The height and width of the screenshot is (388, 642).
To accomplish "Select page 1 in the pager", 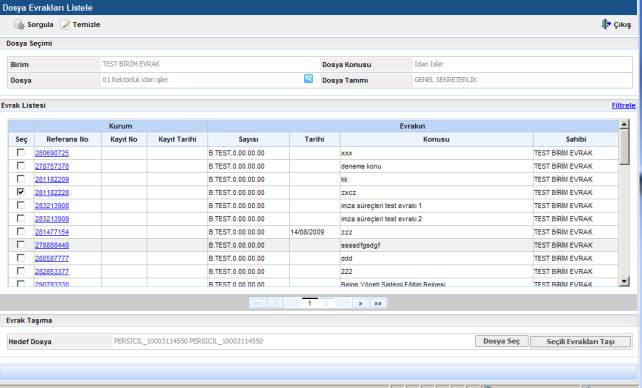I will 310,303.
